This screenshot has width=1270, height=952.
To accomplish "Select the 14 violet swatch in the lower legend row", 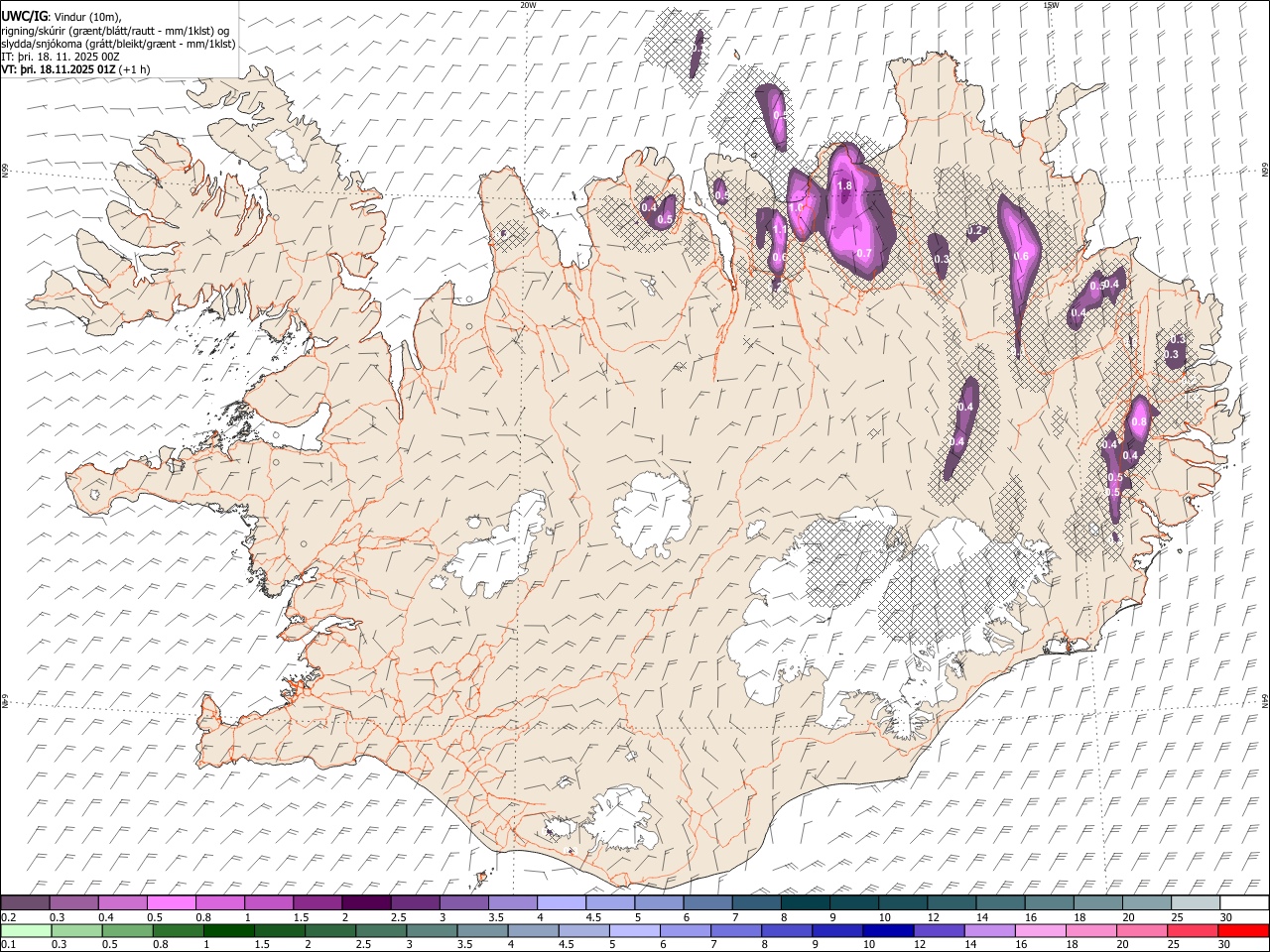I will [990, 930].
